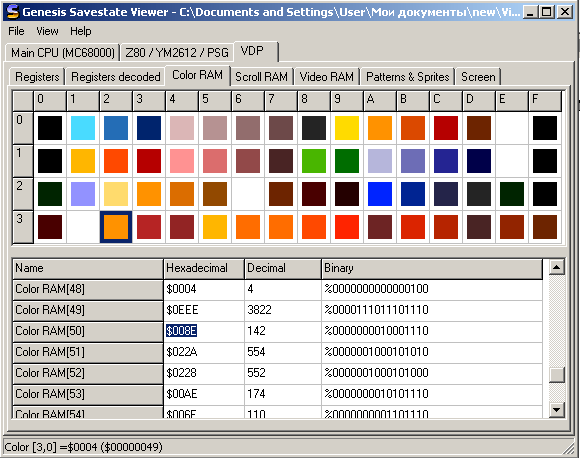This screenshot has width=580, height=458.
Task: Open the Registers decoded tab
Action: point(115,77)
